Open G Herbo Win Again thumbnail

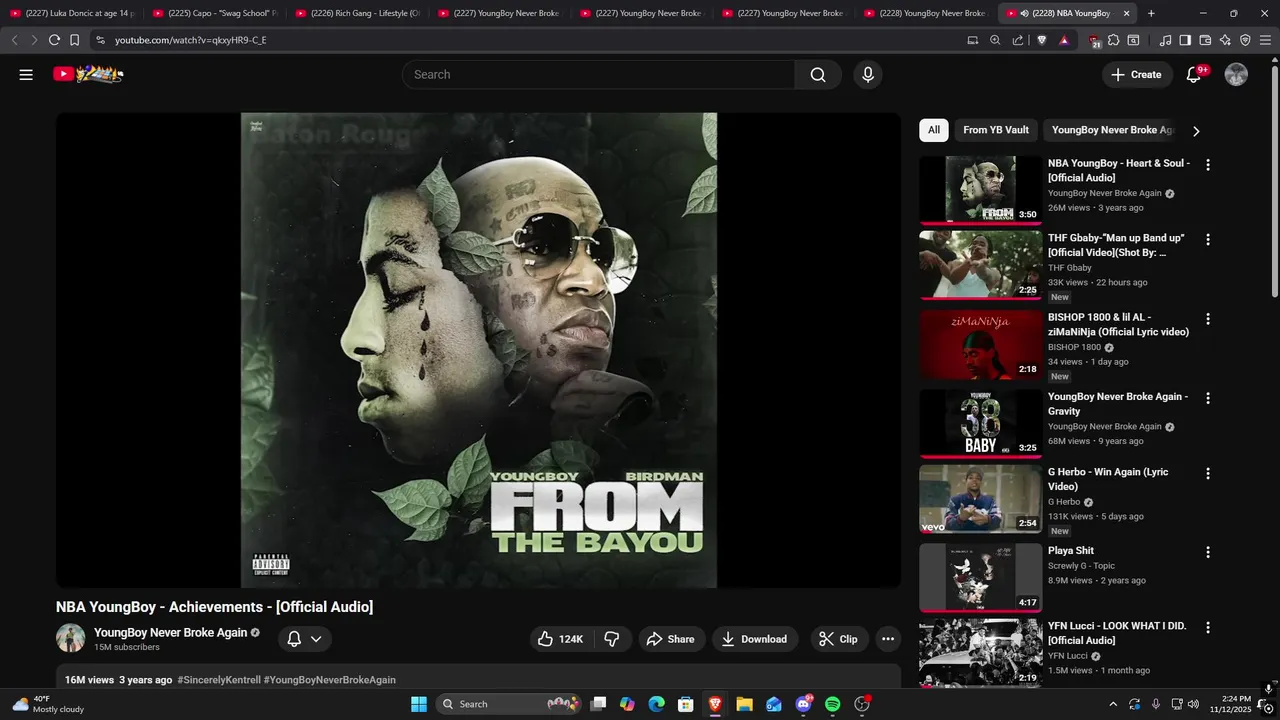(980, 499)
